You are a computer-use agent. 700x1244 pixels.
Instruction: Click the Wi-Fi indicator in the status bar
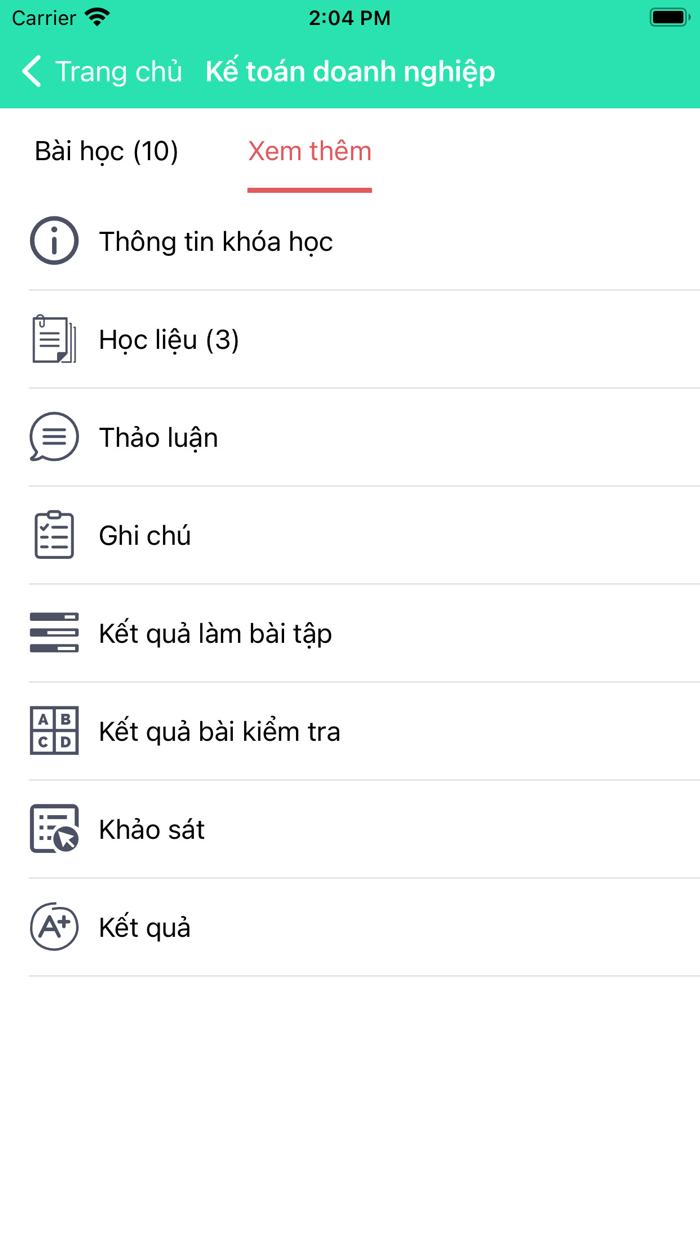tap(93, 16)
